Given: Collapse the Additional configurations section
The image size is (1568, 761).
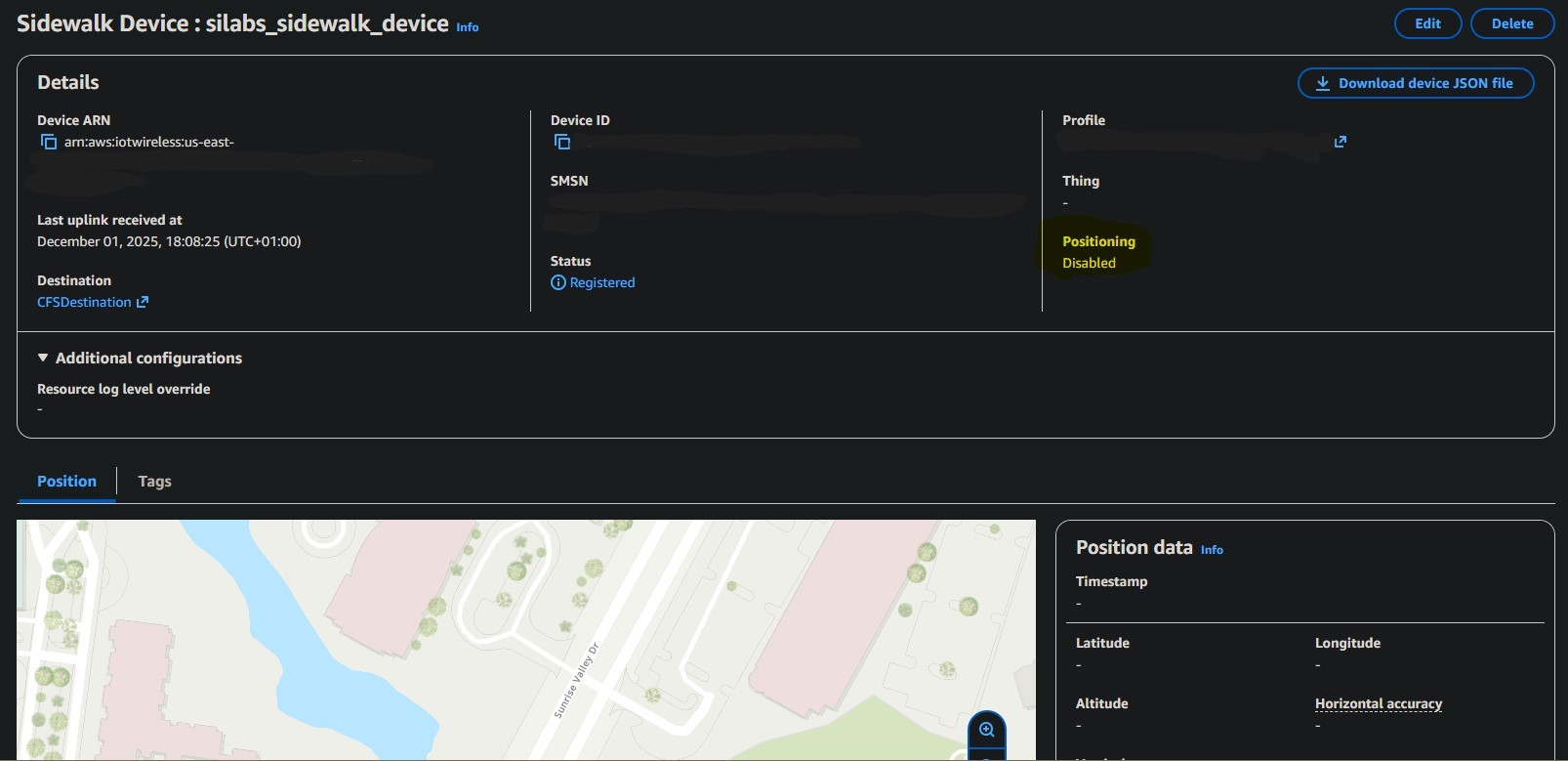Looking at the screenshot, I should click(x=43, y=359).
